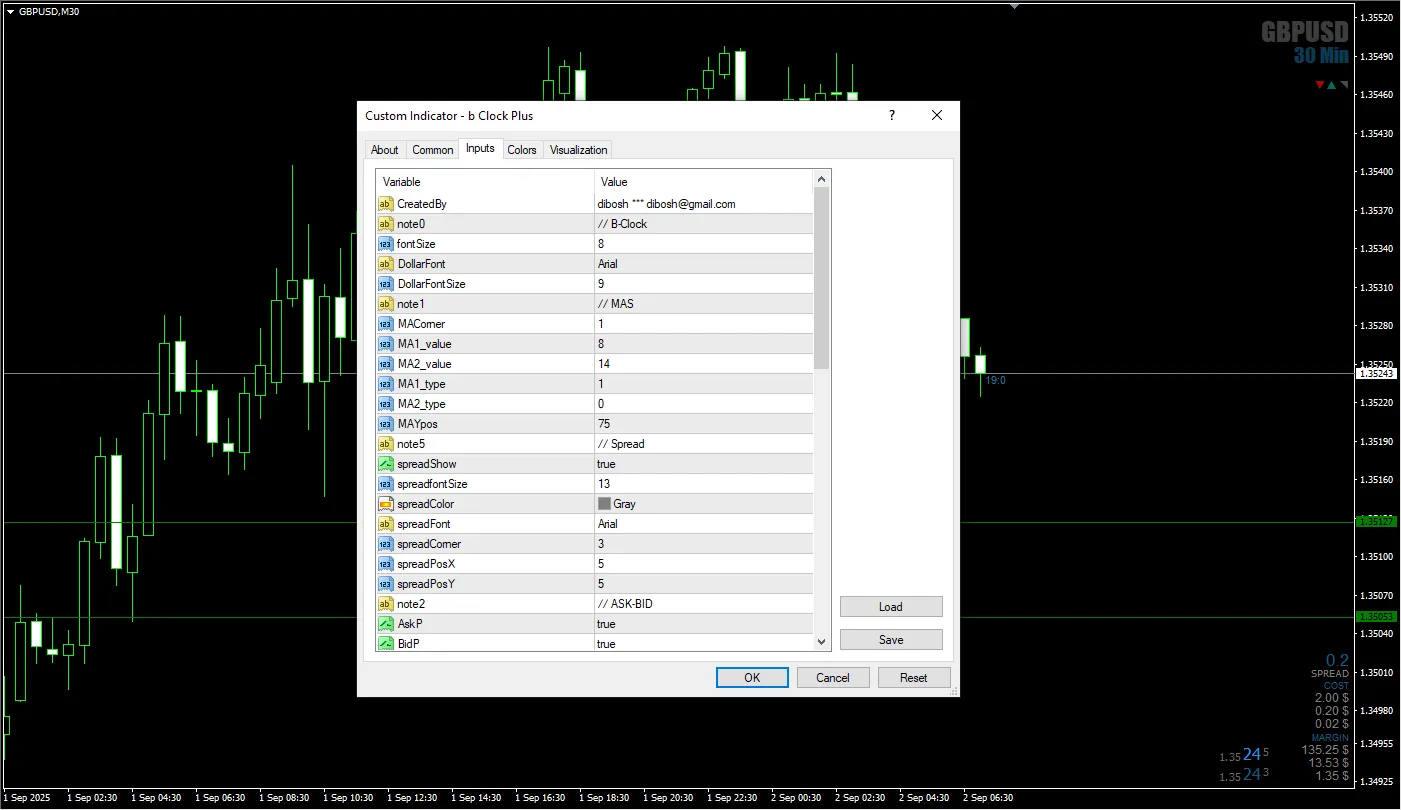1401x810 pixels.
Task: Click the GBPUSD,M30 chart menu triangle
Action: (10, 11)
